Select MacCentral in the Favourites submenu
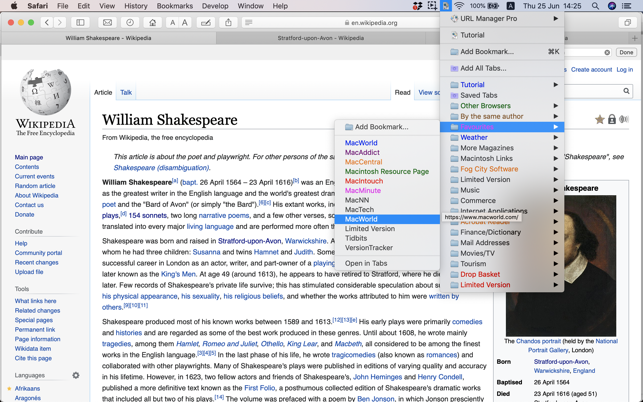This screenshot has height=402, width=643. [x=387, y=162]
